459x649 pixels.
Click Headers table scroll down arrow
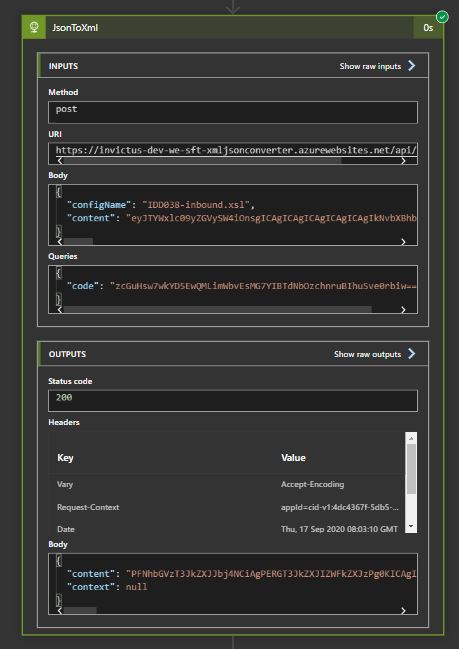tap(411, 526)
